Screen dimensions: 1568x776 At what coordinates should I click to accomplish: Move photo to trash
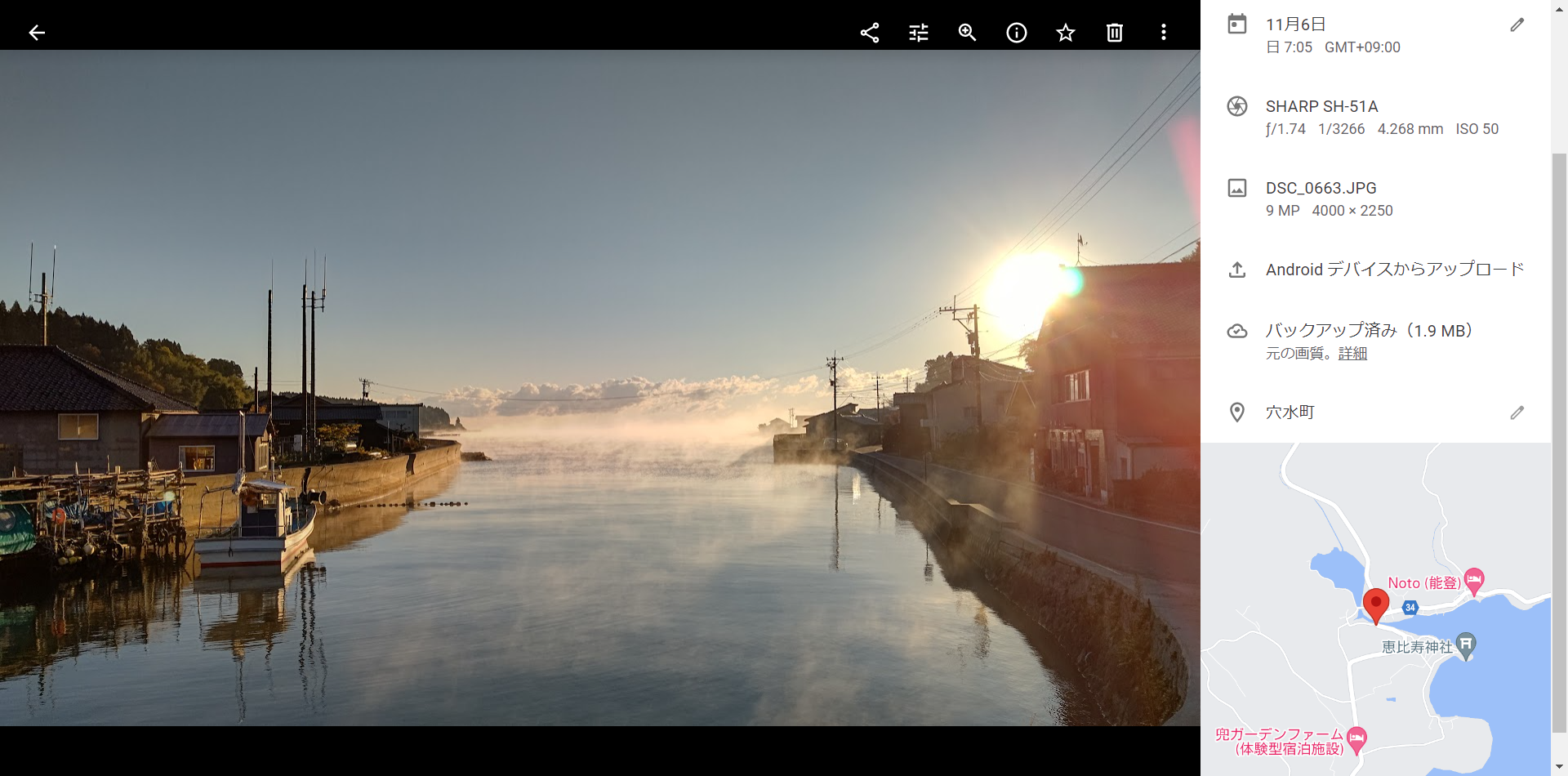[x=1115, y=33]
